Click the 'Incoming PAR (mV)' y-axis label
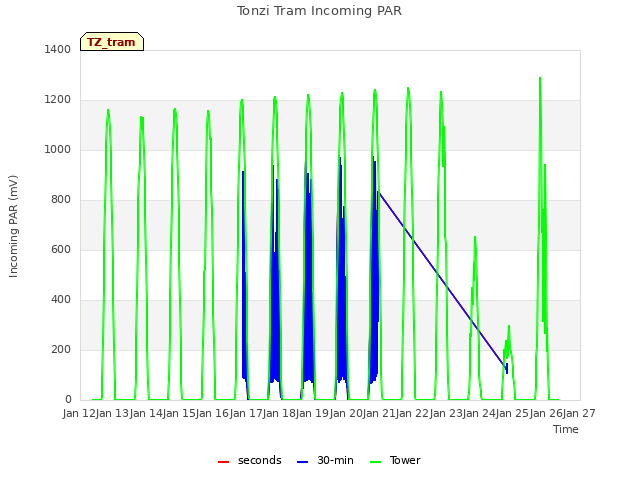This screenshot has height=480, width=640. (x=13, y=227)
